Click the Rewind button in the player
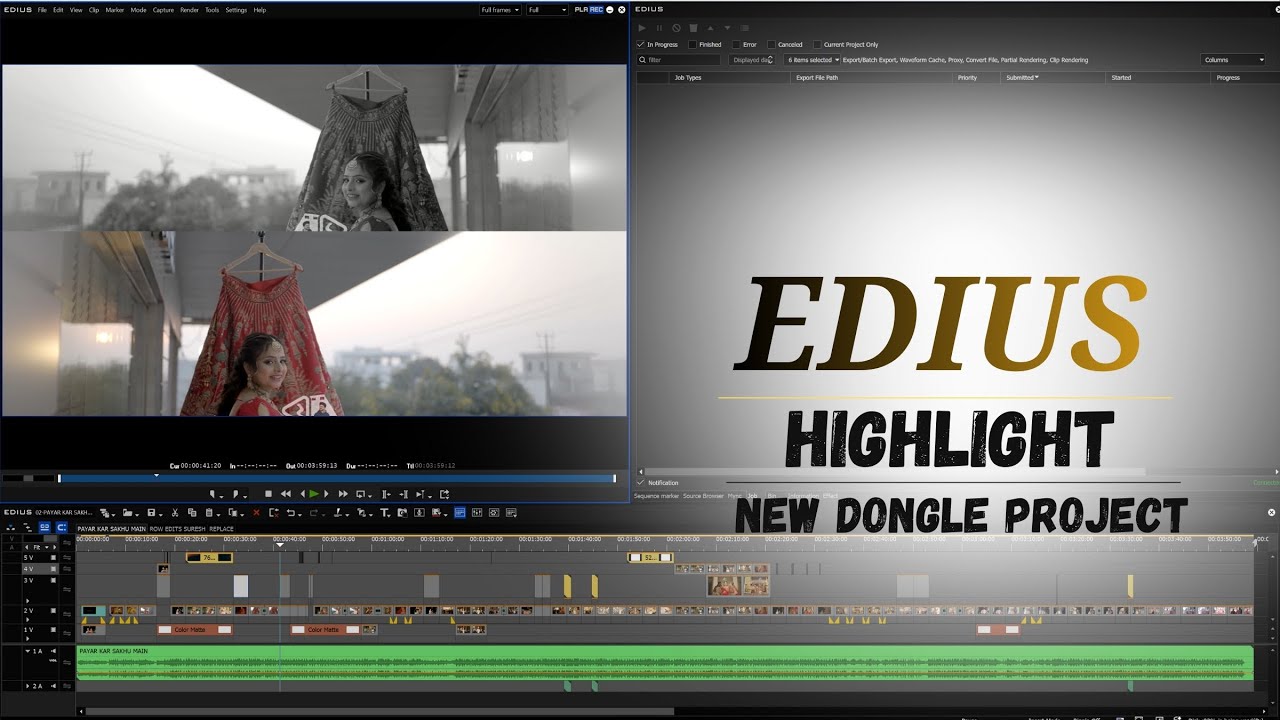The image size is (1280, 720). [286, 494]
